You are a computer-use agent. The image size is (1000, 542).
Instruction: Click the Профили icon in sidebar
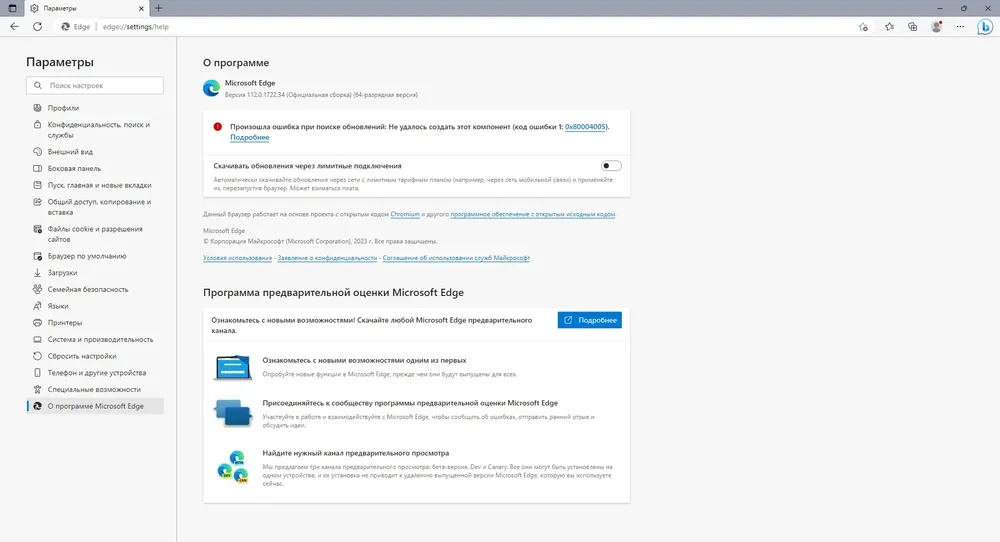pos(38,108)
